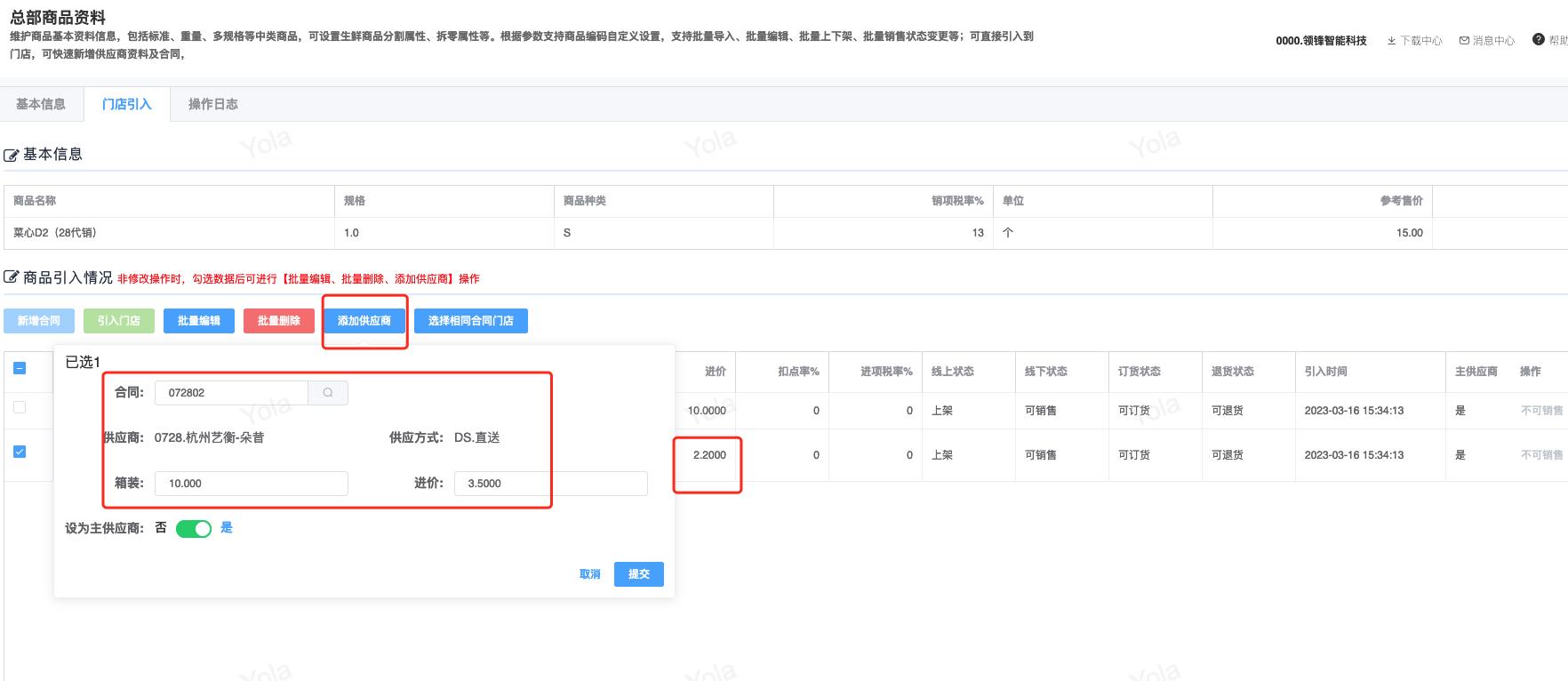The width and height of the screenshot is (1568, 681).
Task: Click product name cell 菜心D2（28代销）
Action: click(x=55, y=233)
